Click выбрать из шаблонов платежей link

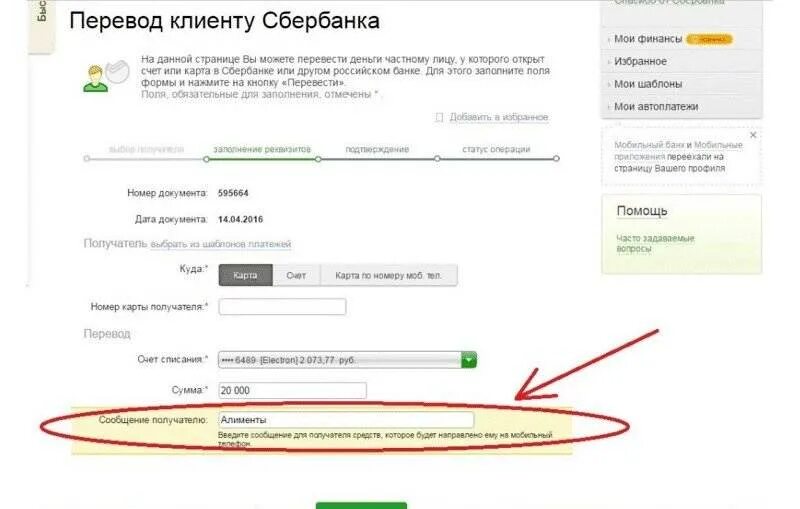(x=220, y=244)
